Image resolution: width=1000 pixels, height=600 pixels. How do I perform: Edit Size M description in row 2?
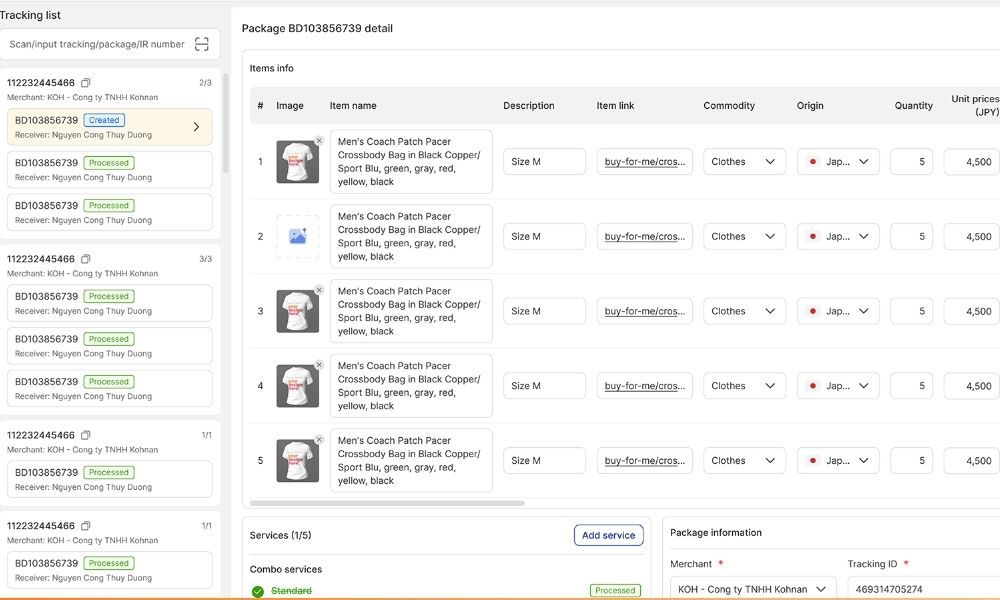click(544, 236)
